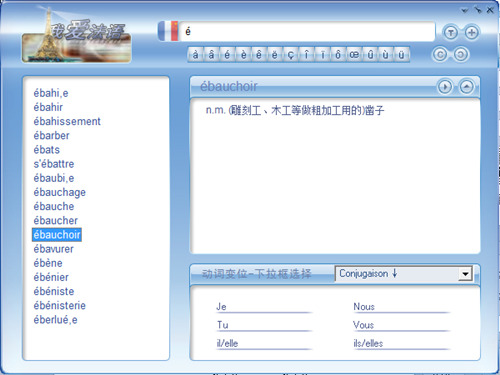Click the Chinese definition text of ébauchoir
Image resolution: width=500 pixels, height=375 pixels.
click(295, 110)
